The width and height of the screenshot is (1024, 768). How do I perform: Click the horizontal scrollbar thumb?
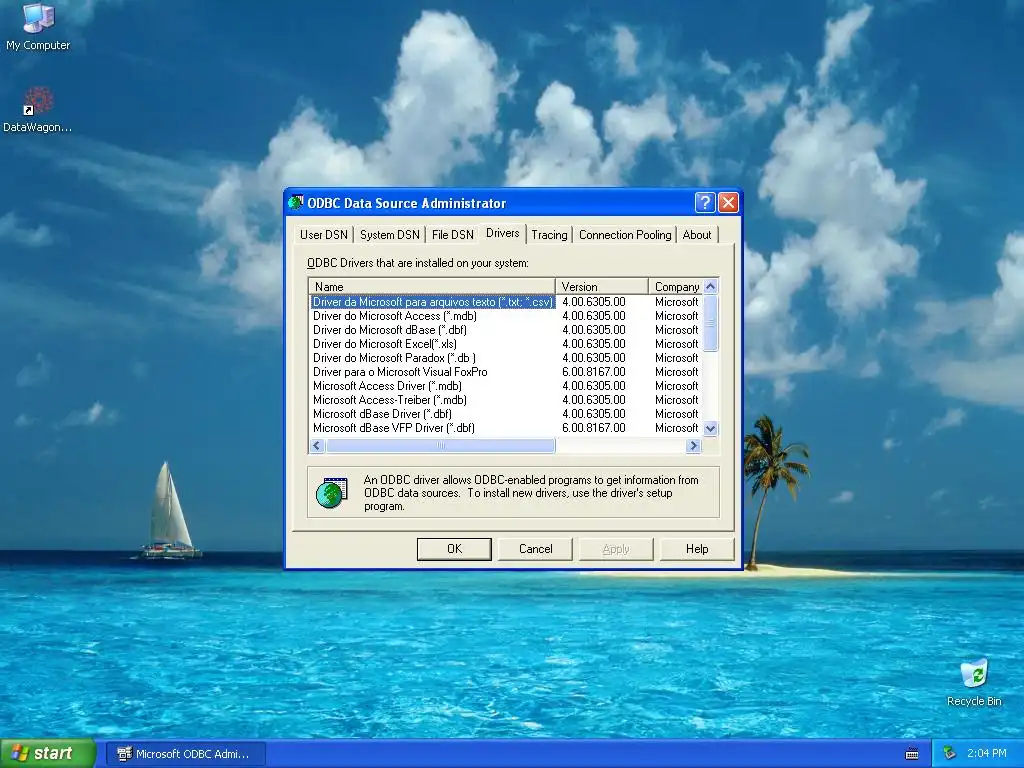tap(440, 445)
